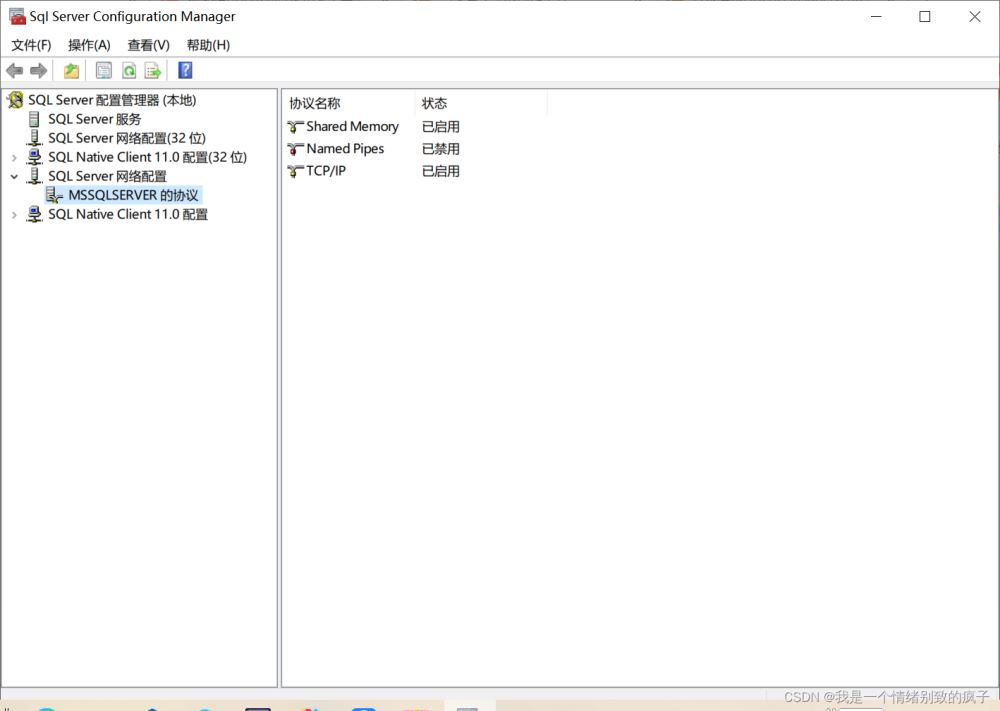1000x711 pixels.
Task: Click the TCP/IP protocol icon
Action: click(295, 171)
